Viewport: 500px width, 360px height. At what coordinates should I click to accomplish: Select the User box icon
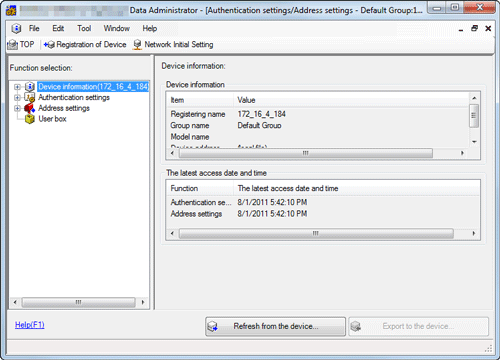(30, 119)
